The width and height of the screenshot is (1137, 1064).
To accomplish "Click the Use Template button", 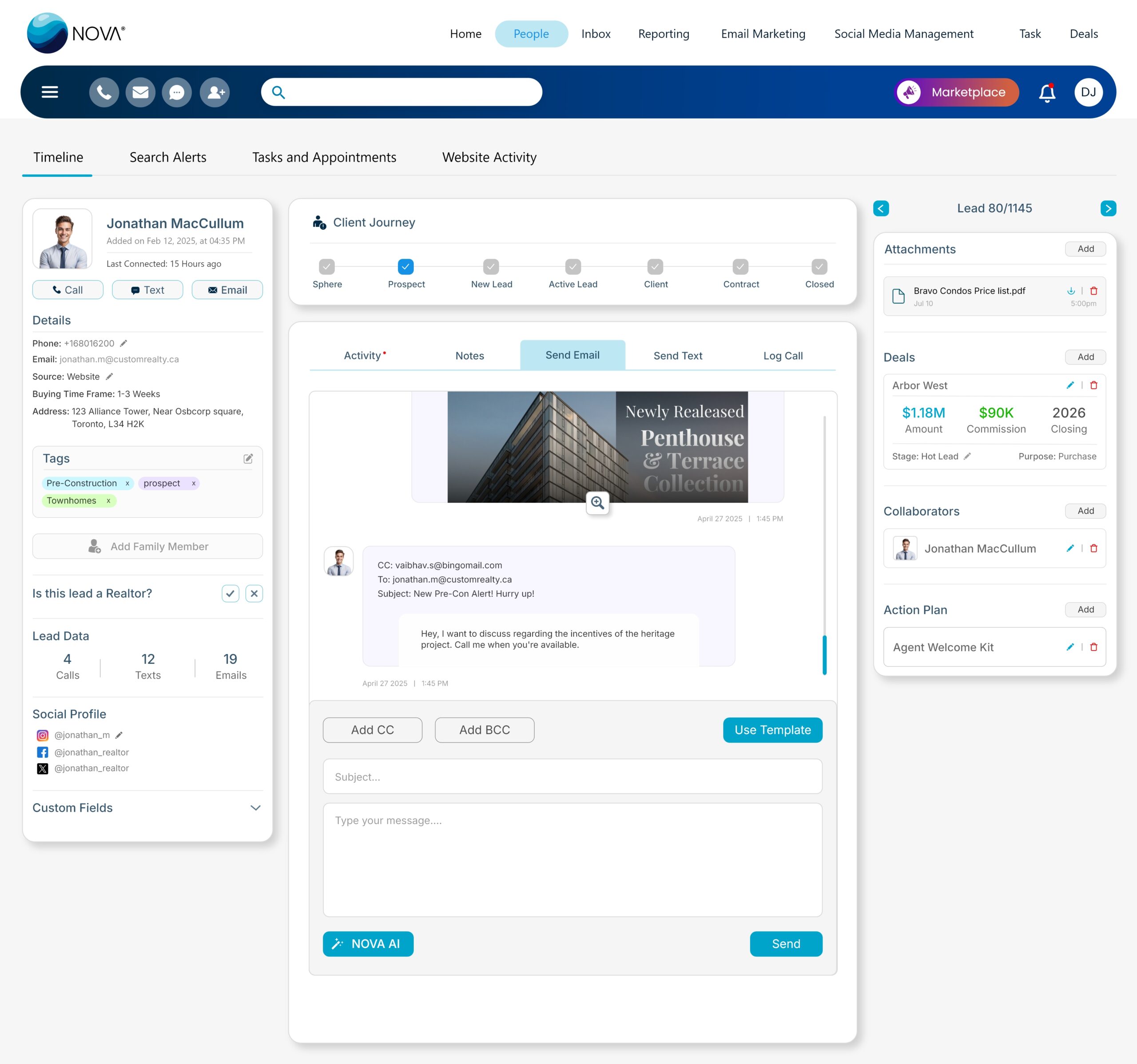I will 772,730.
